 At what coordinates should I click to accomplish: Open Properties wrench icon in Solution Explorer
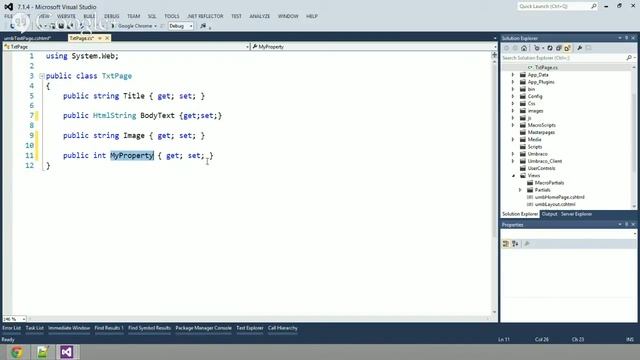point(580,48)
